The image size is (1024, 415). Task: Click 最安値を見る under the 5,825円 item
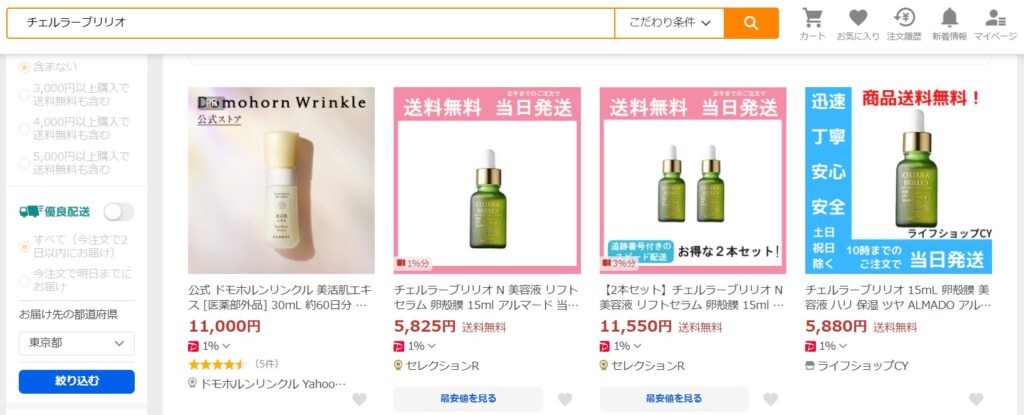coord(468,399)
